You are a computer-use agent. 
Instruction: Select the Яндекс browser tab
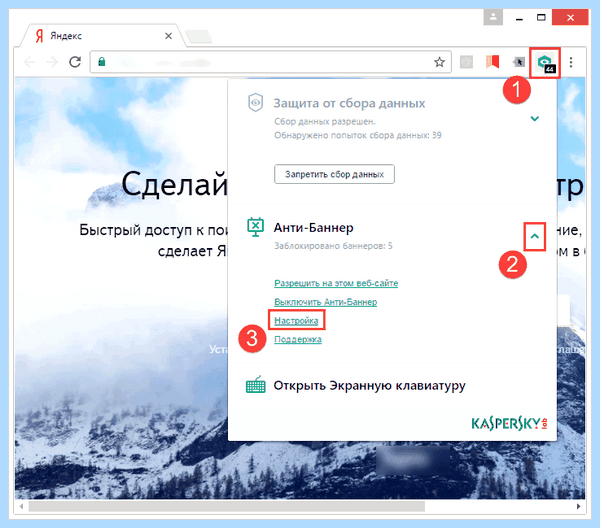pyautogui.click(x=103, y=36)
